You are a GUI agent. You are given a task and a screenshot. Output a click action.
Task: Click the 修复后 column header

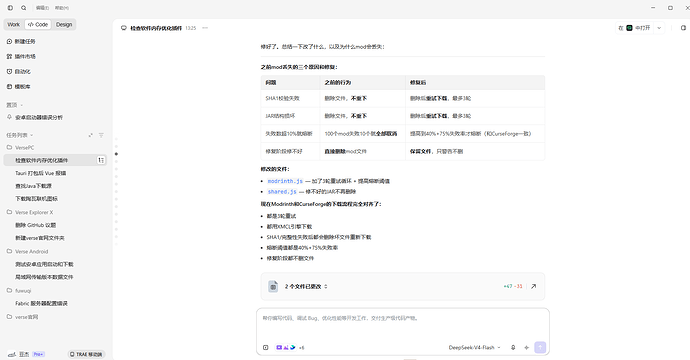point(475,83)
